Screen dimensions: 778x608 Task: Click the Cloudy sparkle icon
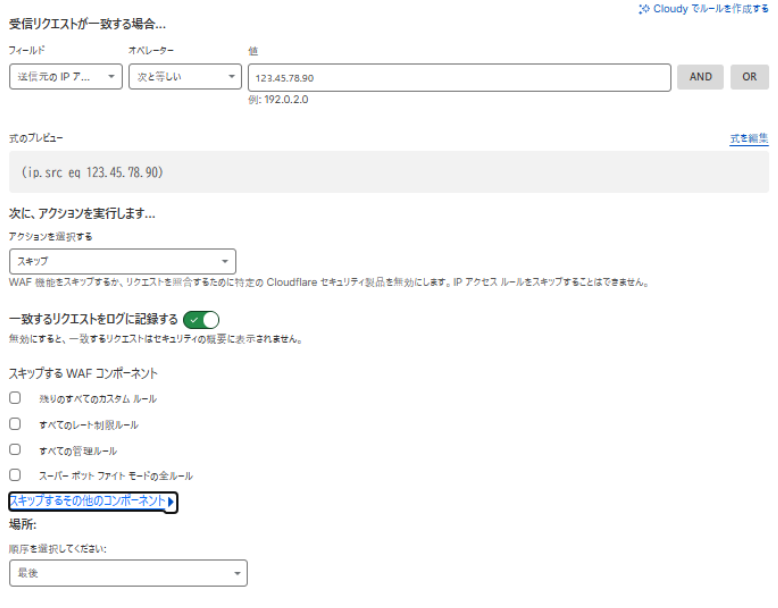[x=644, y=8]
